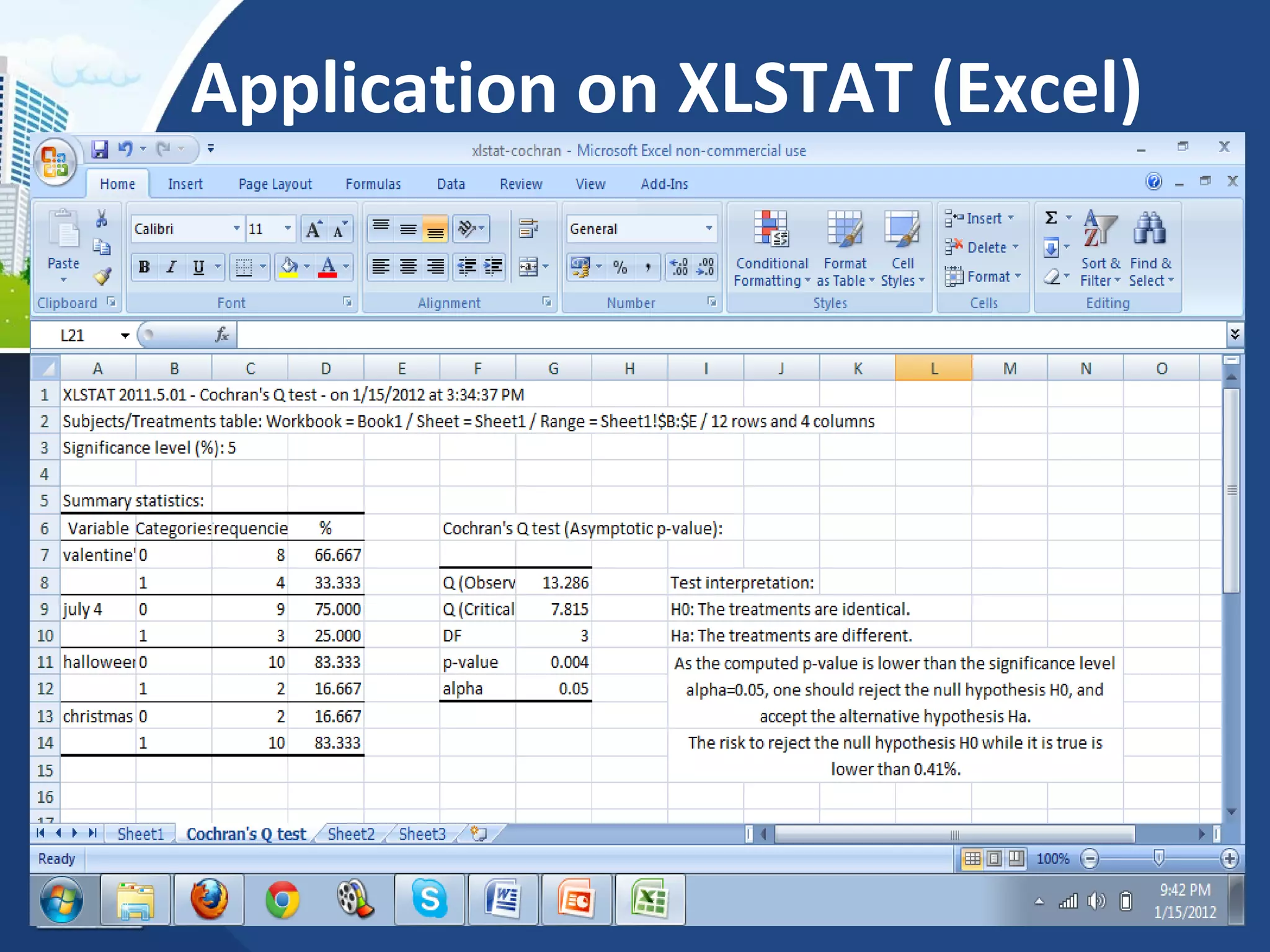Click Merge & Center

(528, 267)
